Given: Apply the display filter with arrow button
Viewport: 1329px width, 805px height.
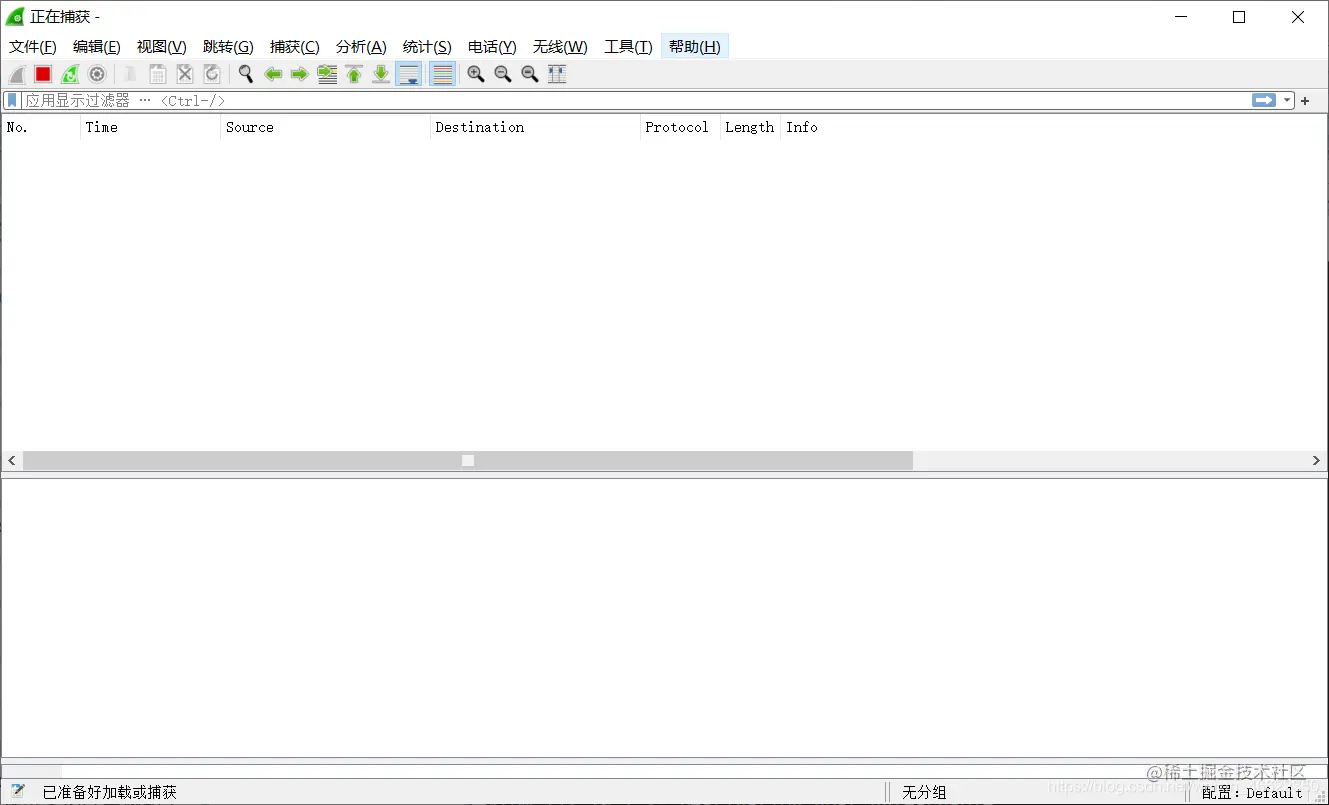Looking at the screenshot, I should click(x=1264, y=100).
